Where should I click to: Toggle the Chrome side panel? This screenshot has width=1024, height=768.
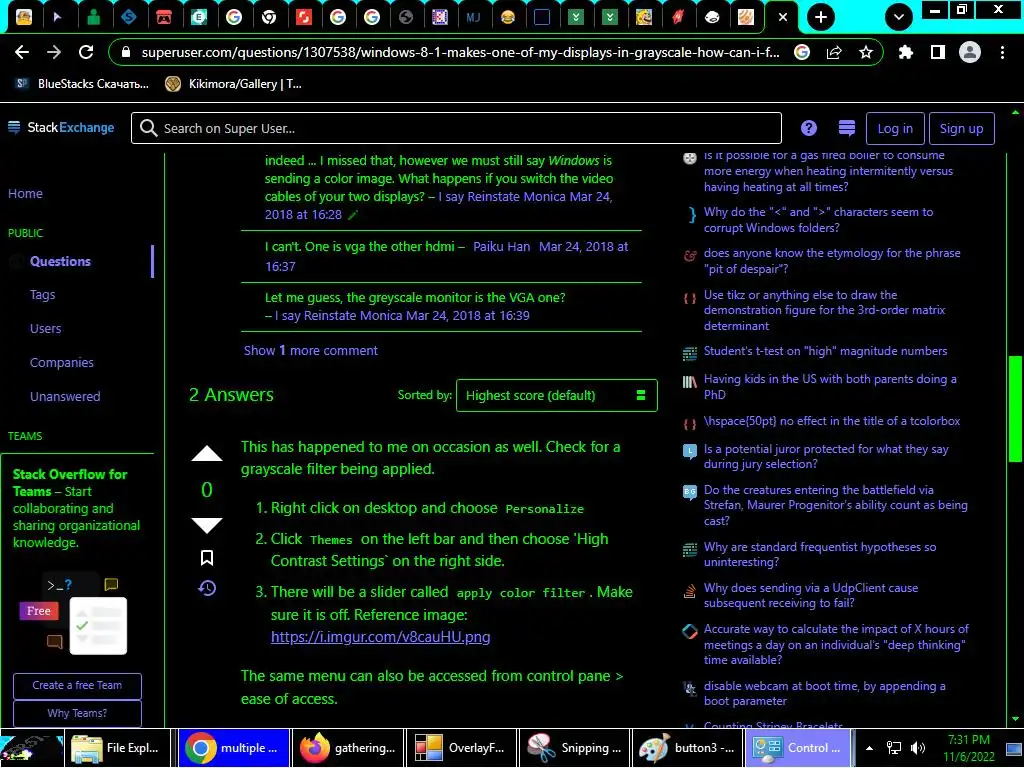click(938, 52)
